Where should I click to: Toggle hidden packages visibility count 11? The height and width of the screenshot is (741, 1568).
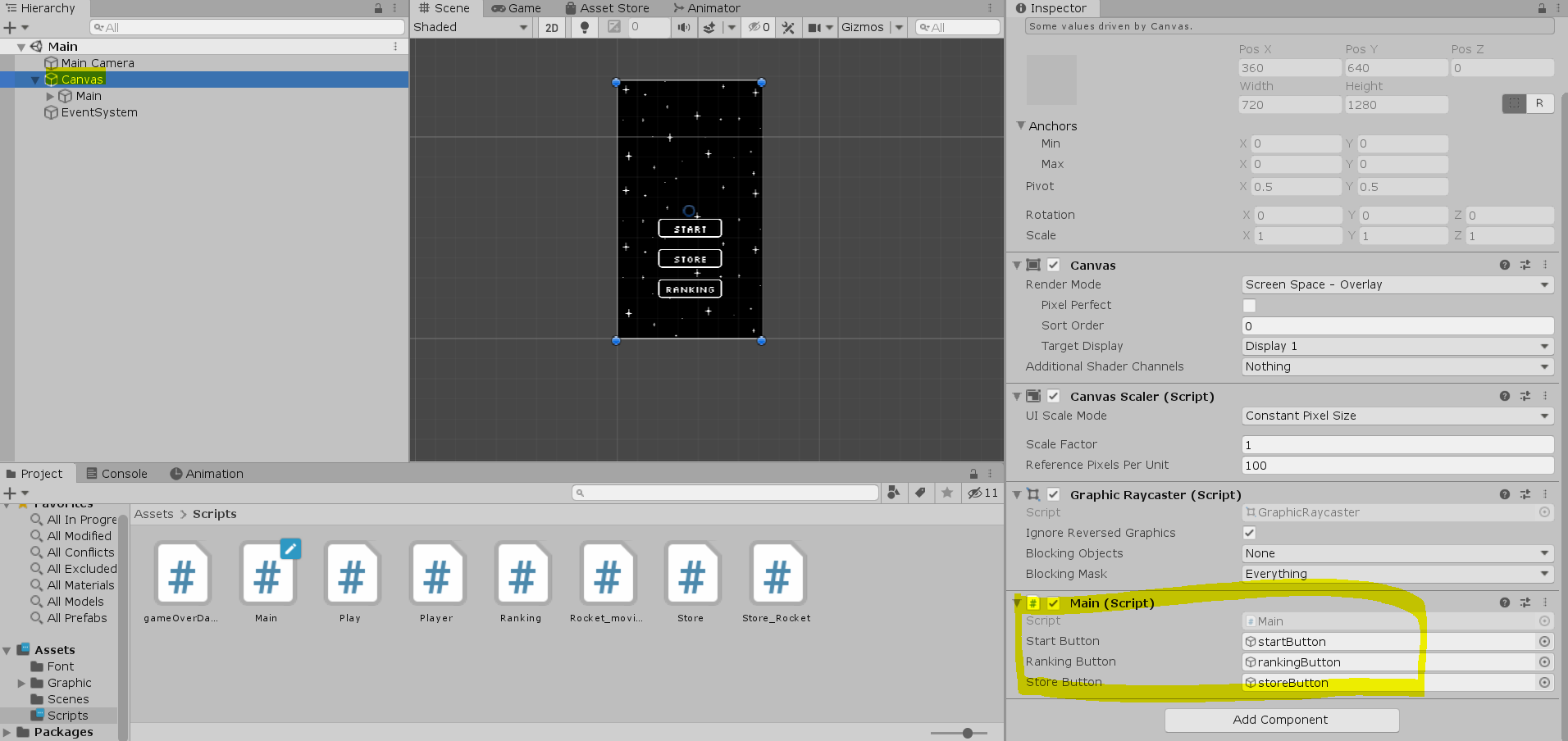coord(982,493)
